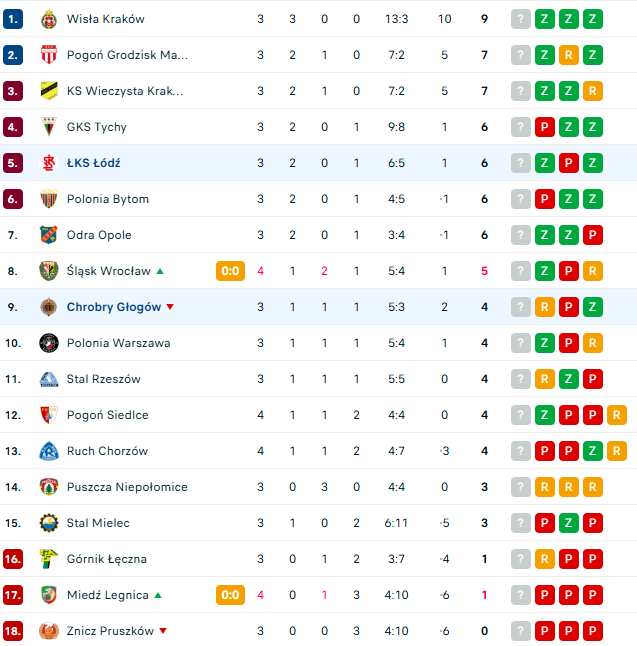Click the Chrobry Głogów club crest
Screen dimensions: 637x646
pyautogui.click(x=49, y=307)
